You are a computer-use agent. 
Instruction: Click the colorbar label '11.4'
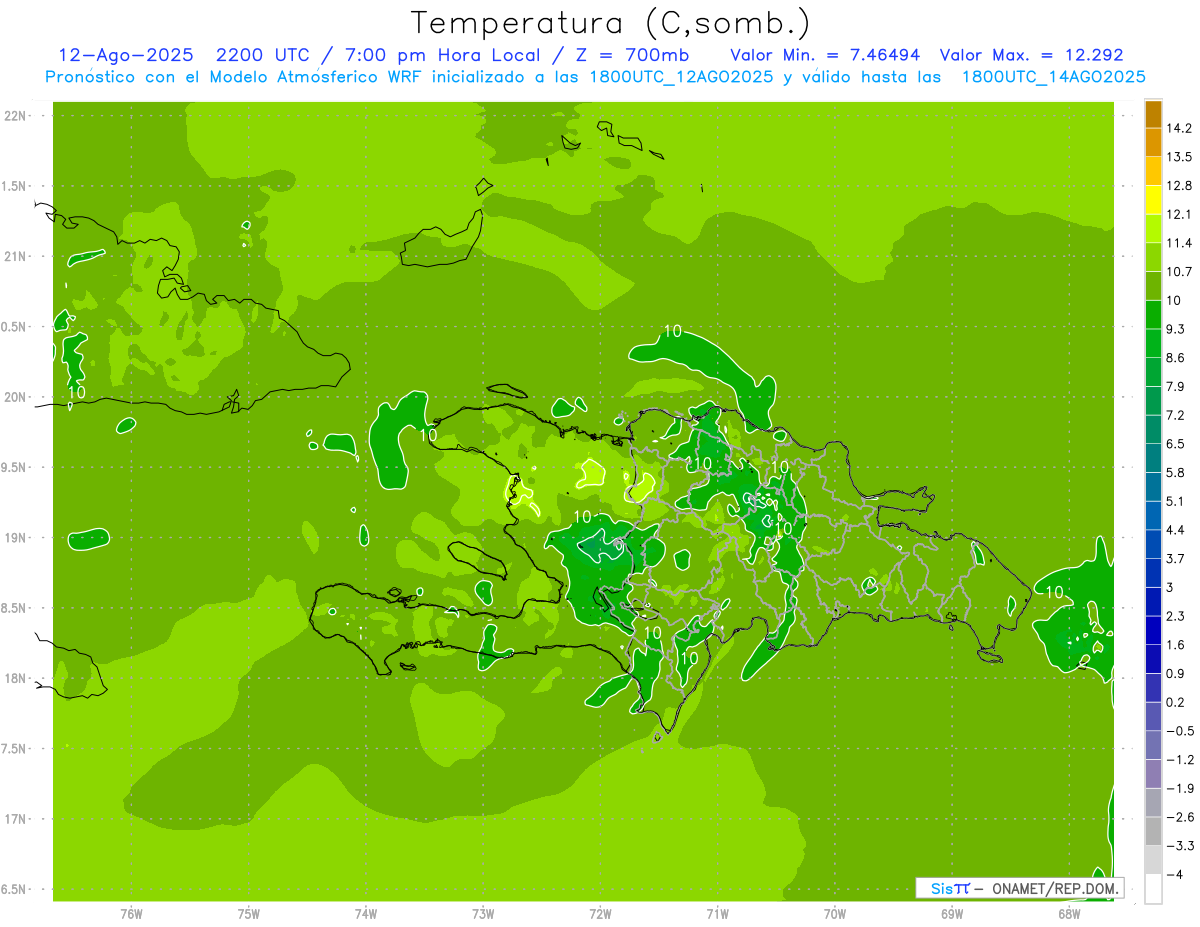pos(1180,243)
